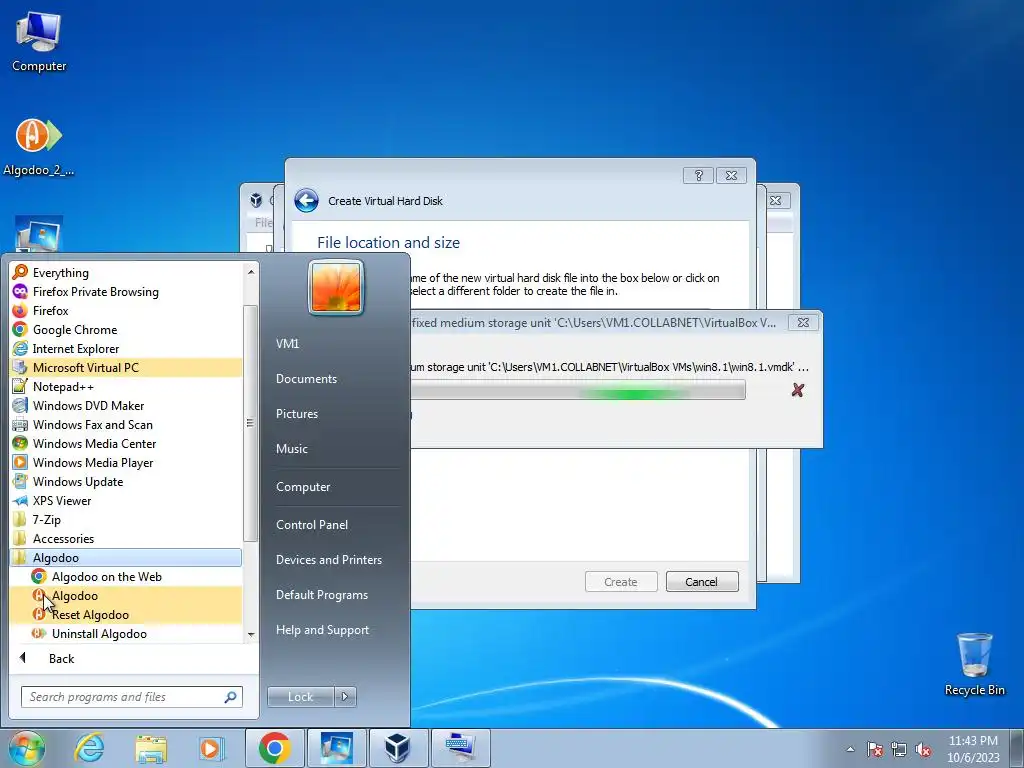
Task: Open Windows Media Player from the list
Action: pos(126,462)
